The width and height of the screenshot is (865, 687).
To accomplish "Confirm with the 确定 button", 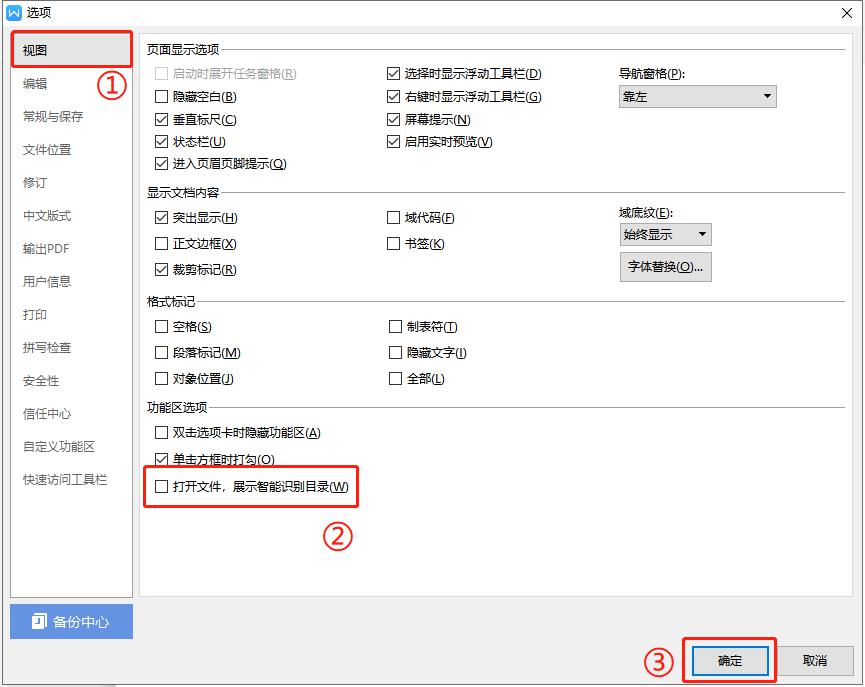I will [x=730, y=661].
